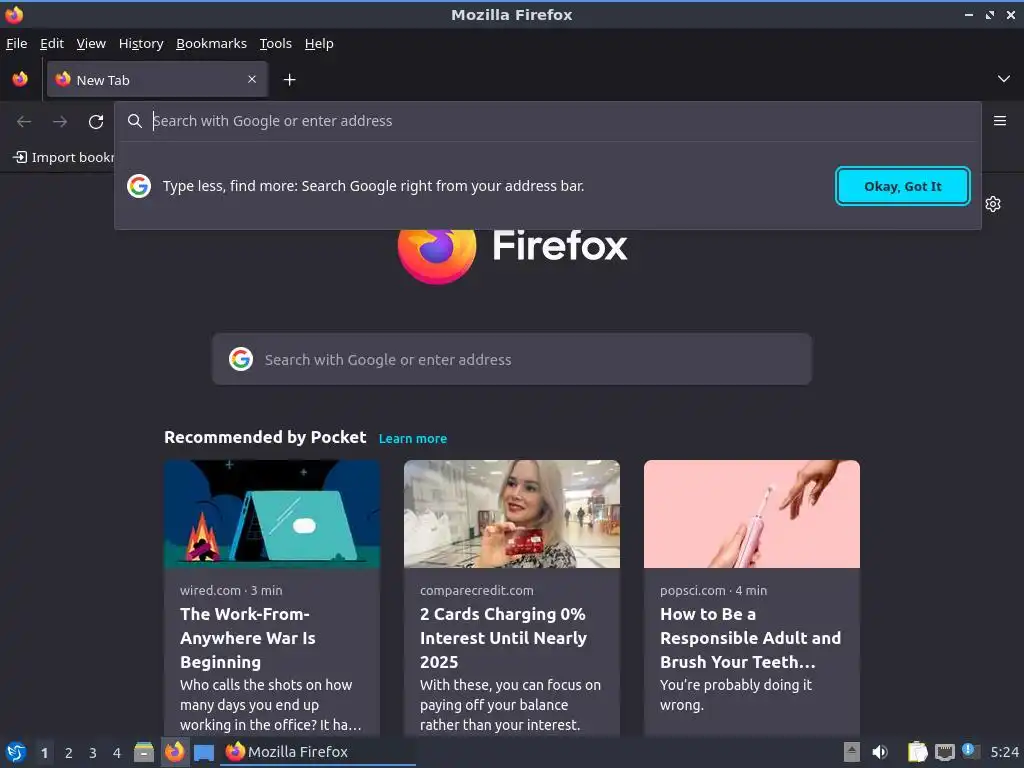Open How to Be a Responsible Adult headline

[750, 638]
